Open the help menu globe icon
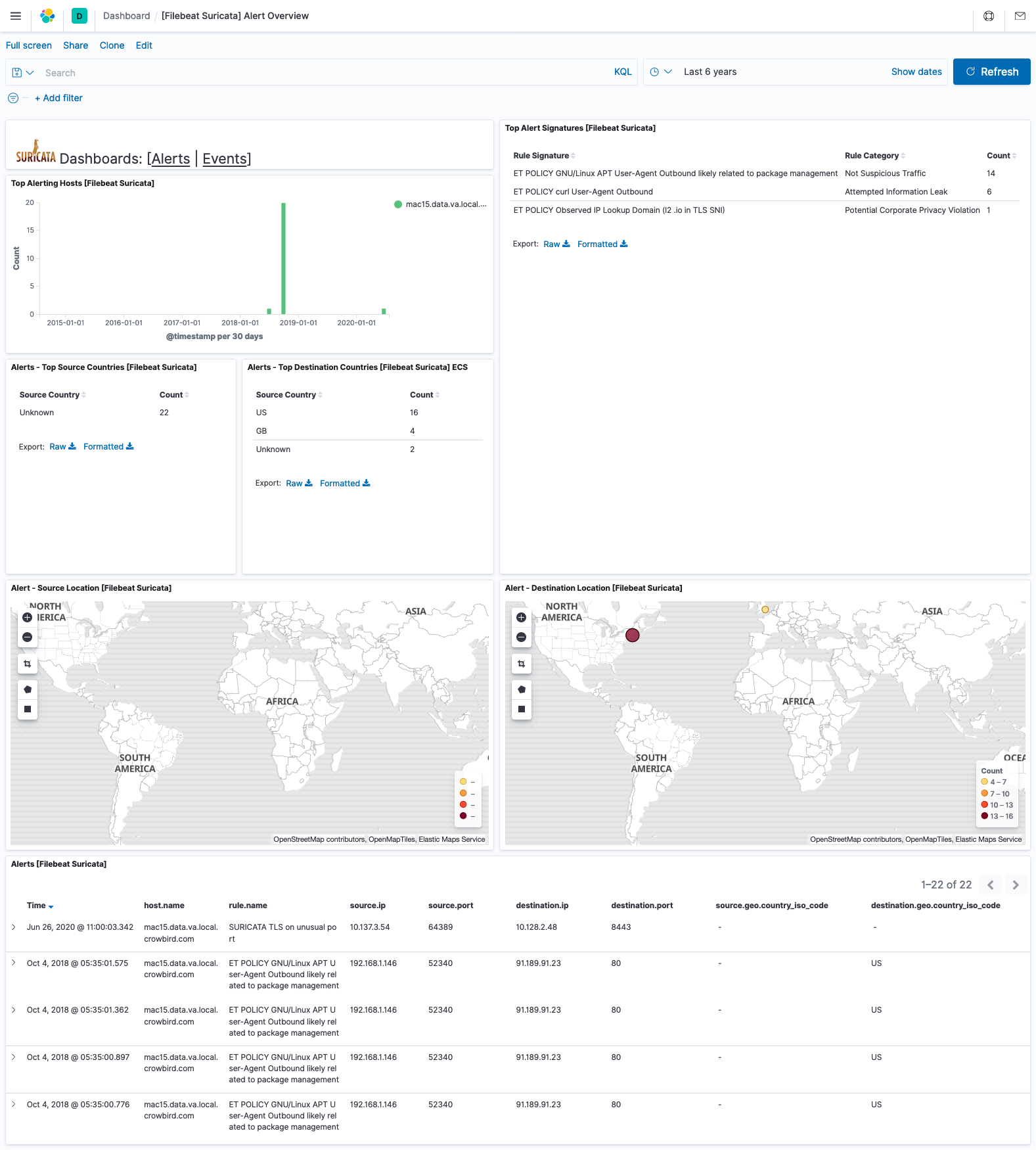1036x1150 pixels. [x=988, y=16]
